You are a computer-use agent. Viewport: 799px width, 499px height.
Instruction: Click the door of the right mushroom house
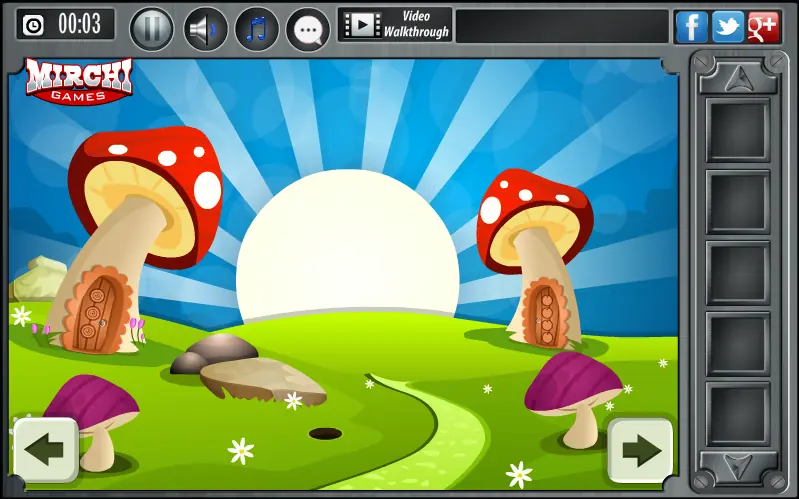(x=545, y=314)
